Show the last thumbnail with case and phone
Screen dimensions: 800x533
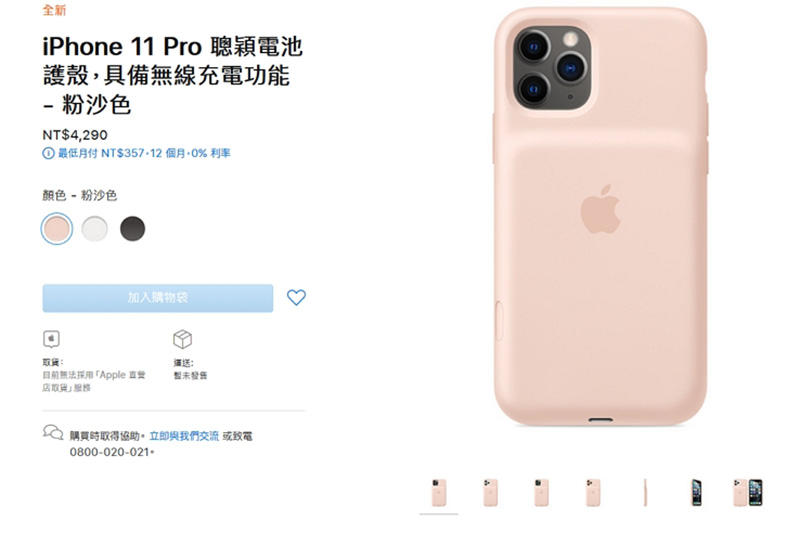(x=748, y=493)
